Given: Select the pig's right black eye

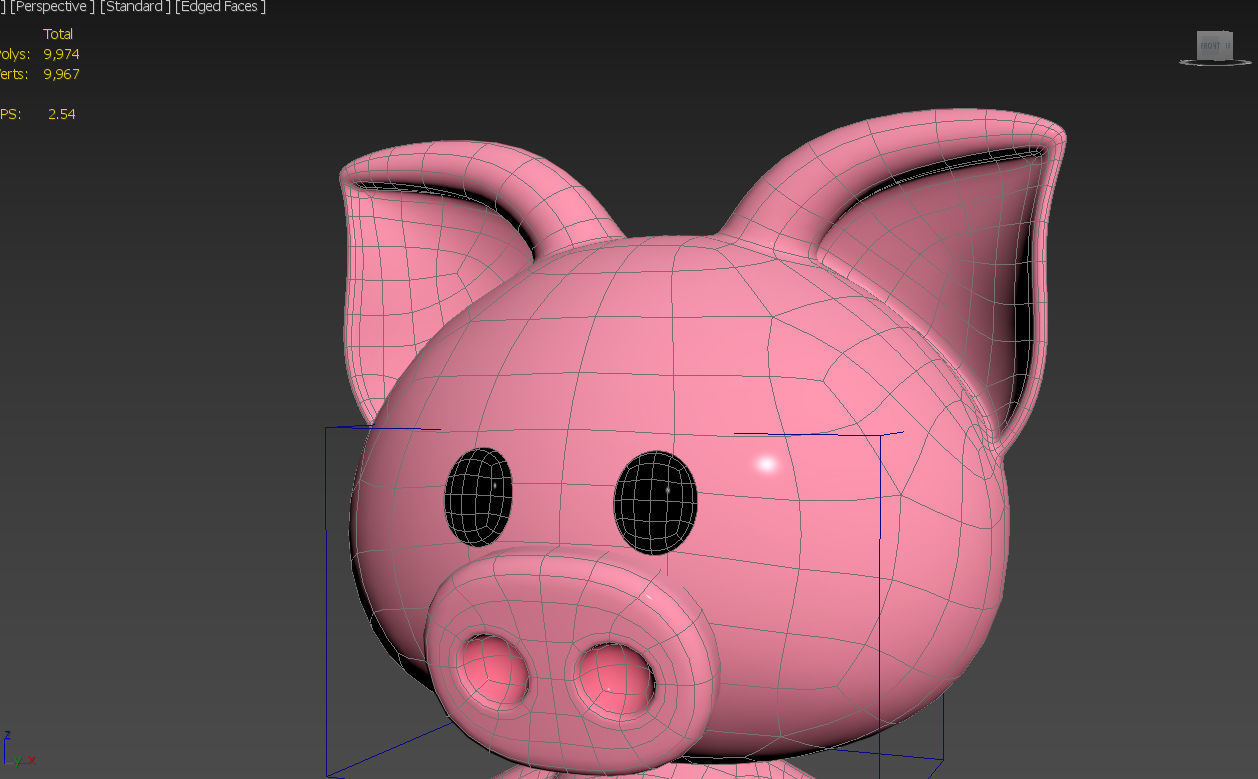Looking at the screenshot, I should [x=655, y=501].
